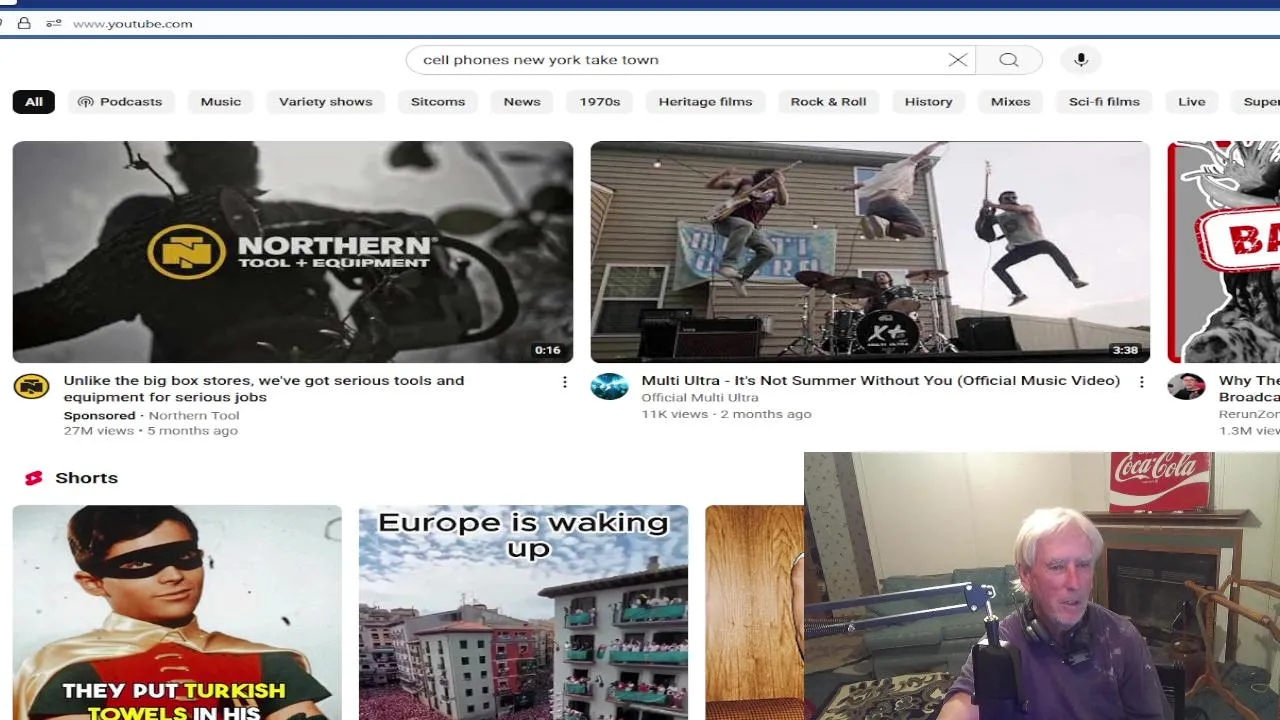Viewport: 1280px width, 720px height.
Task: Open the RerunZone channel avatar
Action: pyautogui.click(x=1186, y=386)
